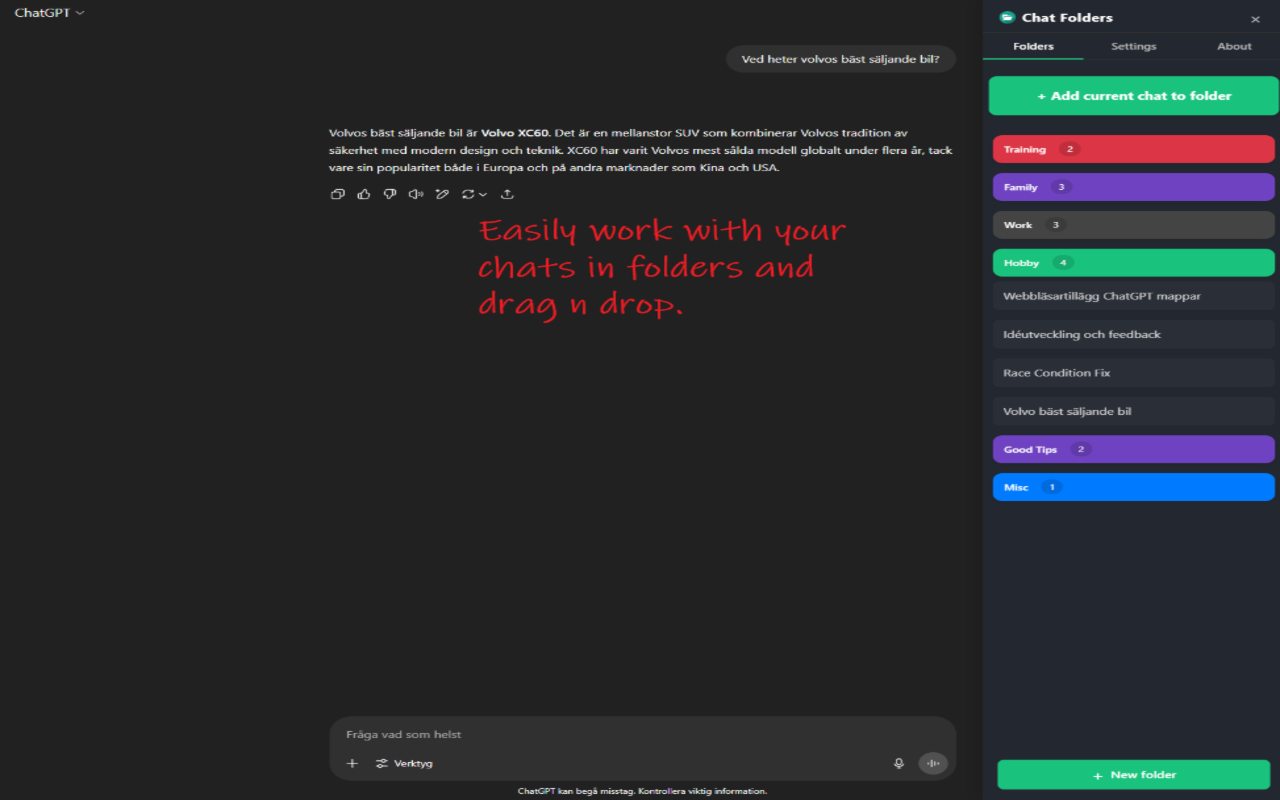This screenshot has height=800, width=1280.
Task: Share the response with upload icon
Action: (507, 194)
